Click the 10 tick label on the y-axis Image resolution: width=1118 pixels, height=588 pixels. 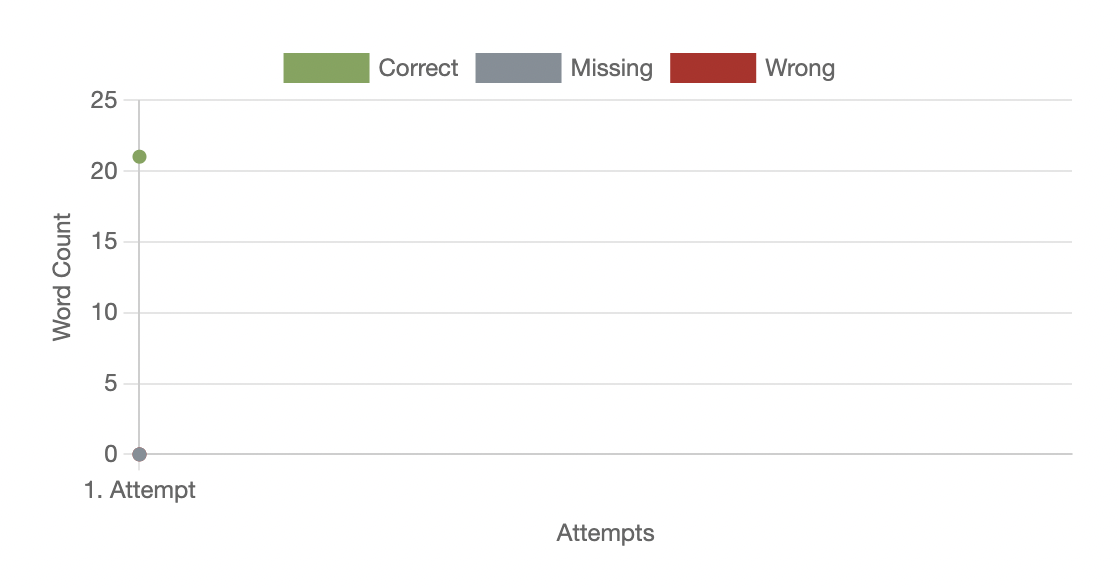[x=104, y=313]
